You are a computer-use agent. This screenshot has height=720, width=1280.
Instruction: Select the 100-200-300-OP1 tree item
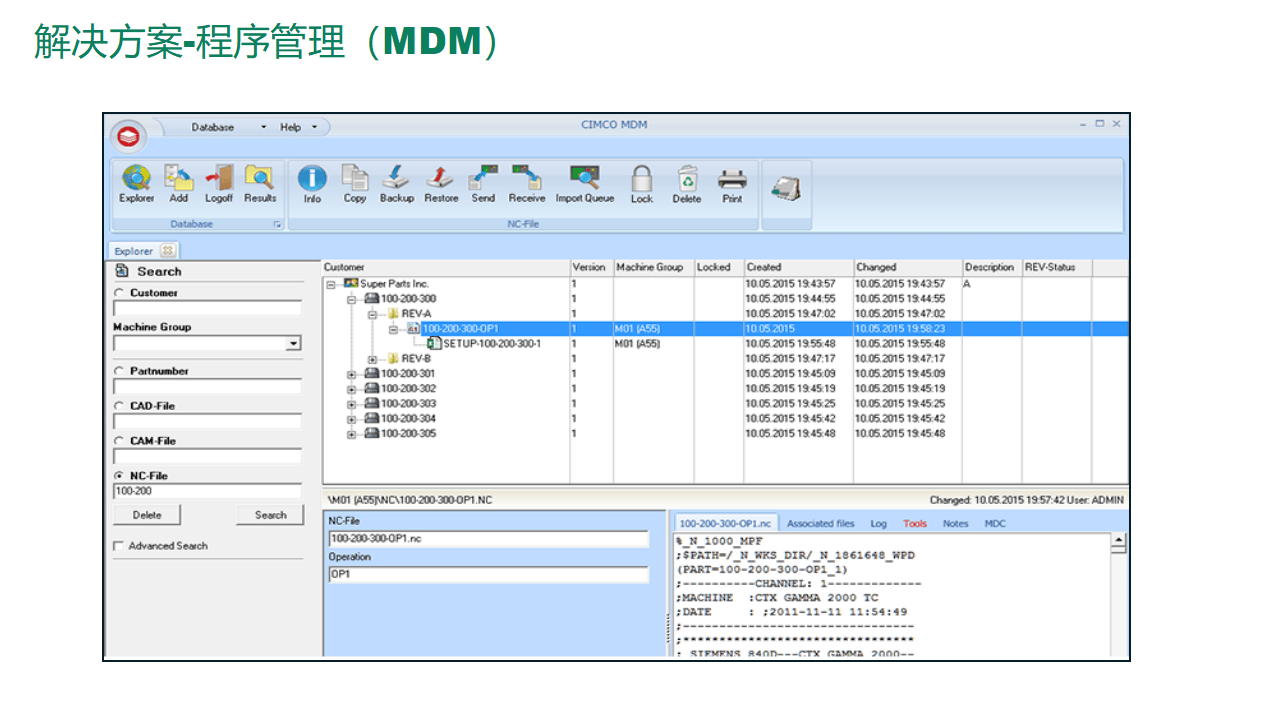[460, 329]
